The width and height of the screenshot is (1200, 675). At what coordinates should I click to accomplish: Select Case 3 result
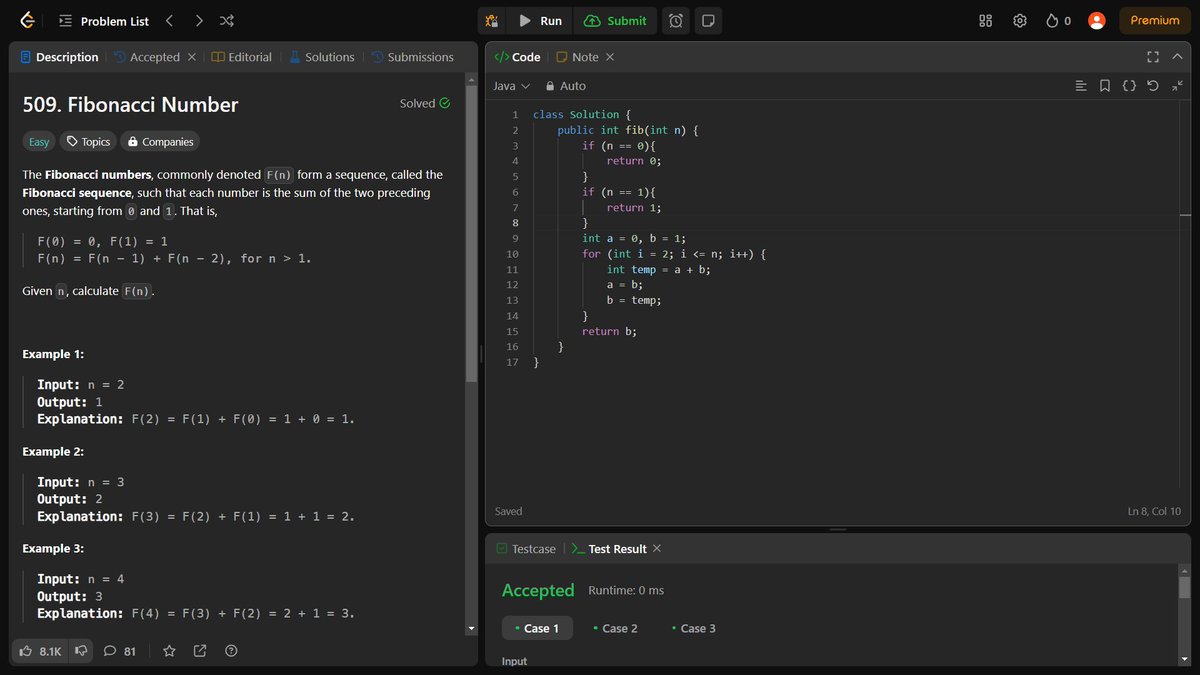pyautogui.click(x=693, y=628)
